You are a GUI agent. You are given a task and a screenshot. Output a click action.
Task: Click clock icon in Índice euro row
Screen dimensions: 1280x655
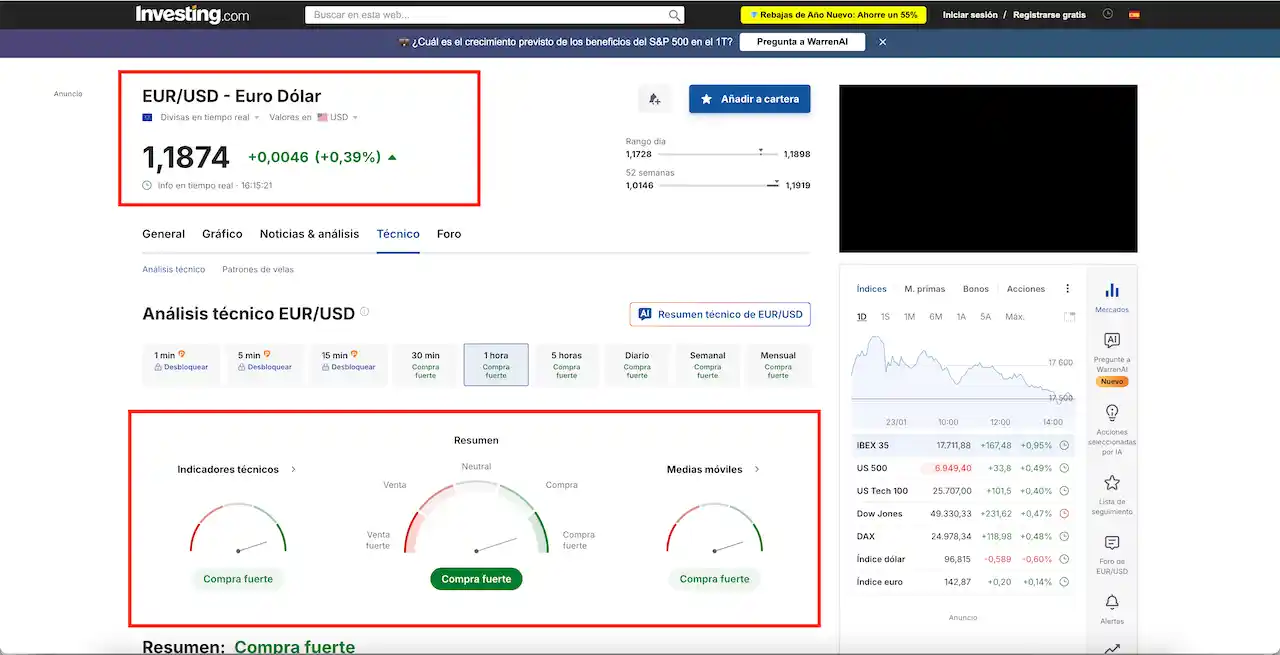tap(1064, 582)
